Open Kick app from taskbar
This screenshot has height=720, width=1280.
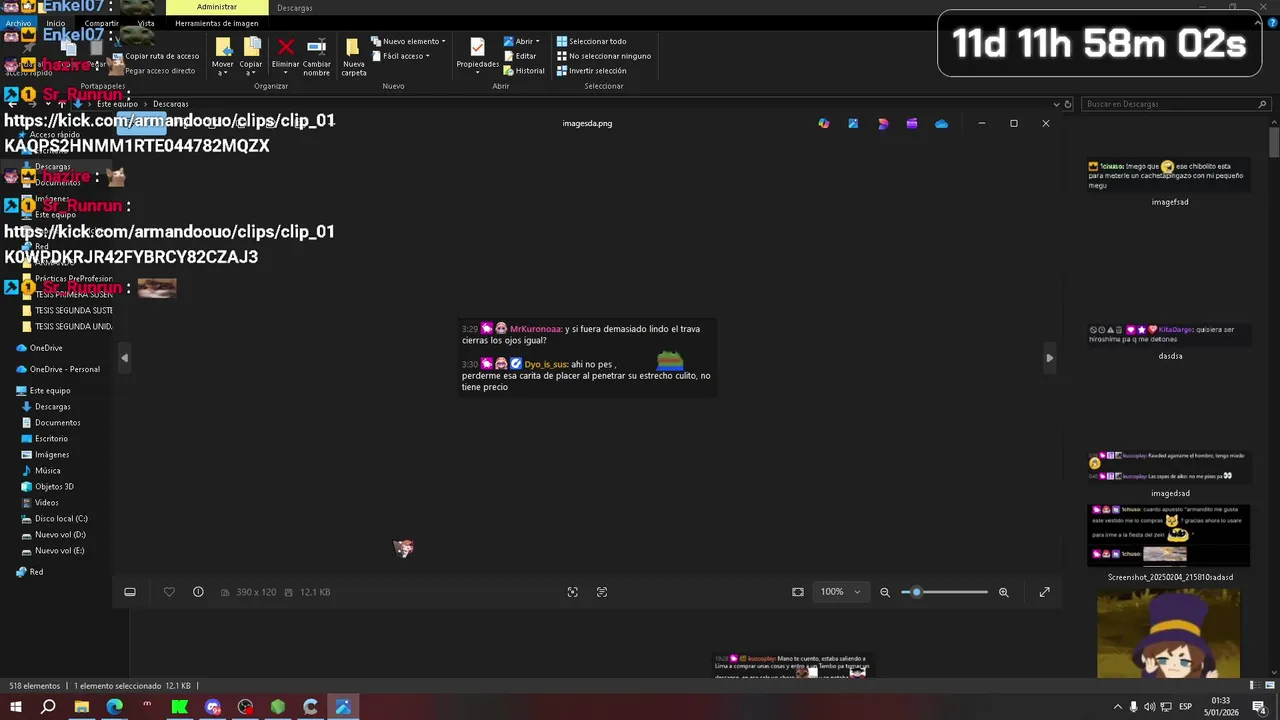click(179, 707)
